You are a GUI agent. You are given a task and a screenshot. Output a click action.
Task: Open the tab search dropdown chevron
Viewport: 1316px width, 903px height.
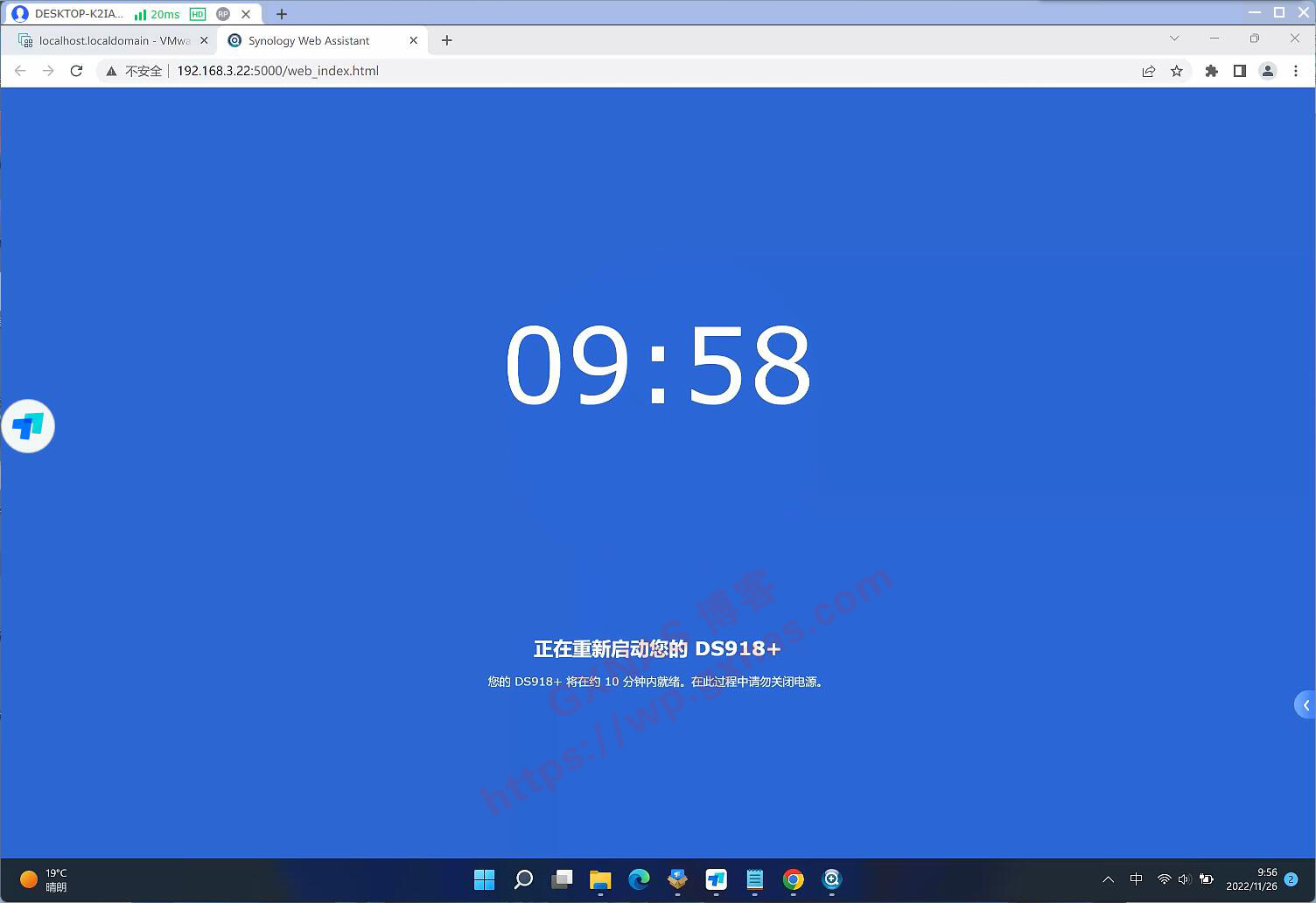[1174, 38]
